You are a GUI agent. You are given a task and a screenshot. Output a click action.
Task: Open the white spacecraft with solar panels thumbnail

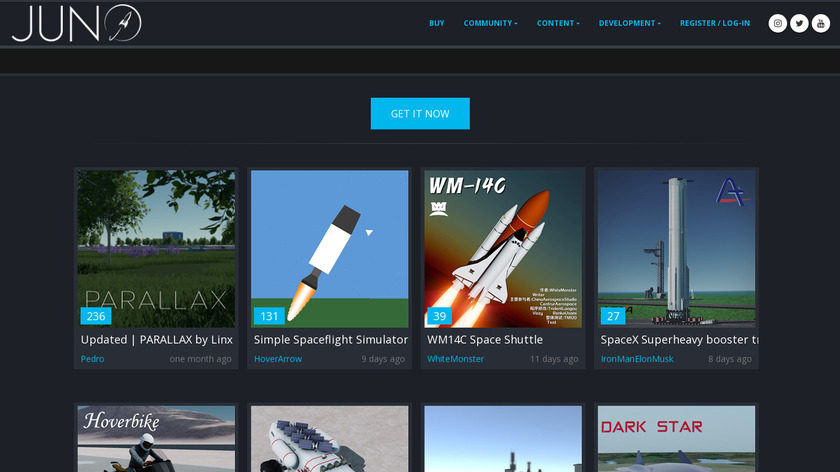[x=329, y=439]
